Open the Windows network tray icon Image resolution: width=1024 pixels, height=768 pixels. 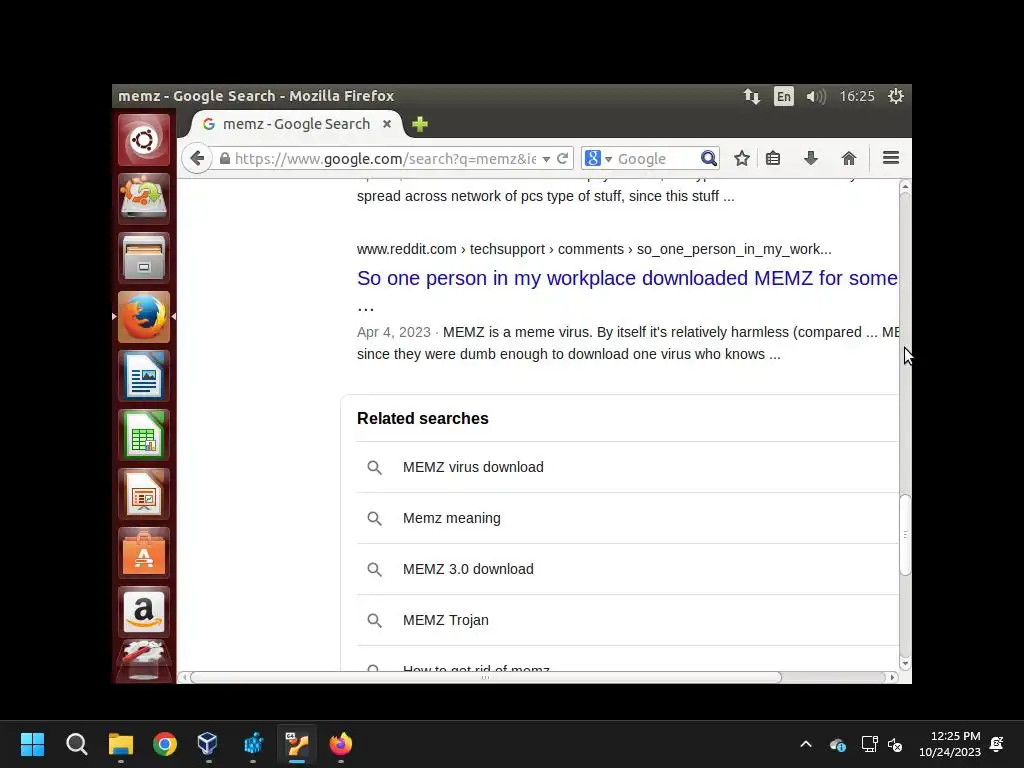click(x=869, y=744)
